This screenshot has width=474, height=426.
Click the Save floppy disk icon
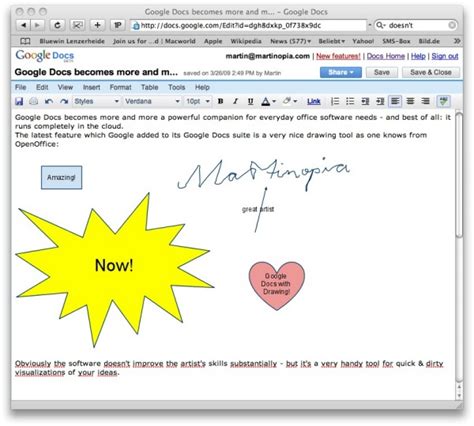tap(19, 101)
